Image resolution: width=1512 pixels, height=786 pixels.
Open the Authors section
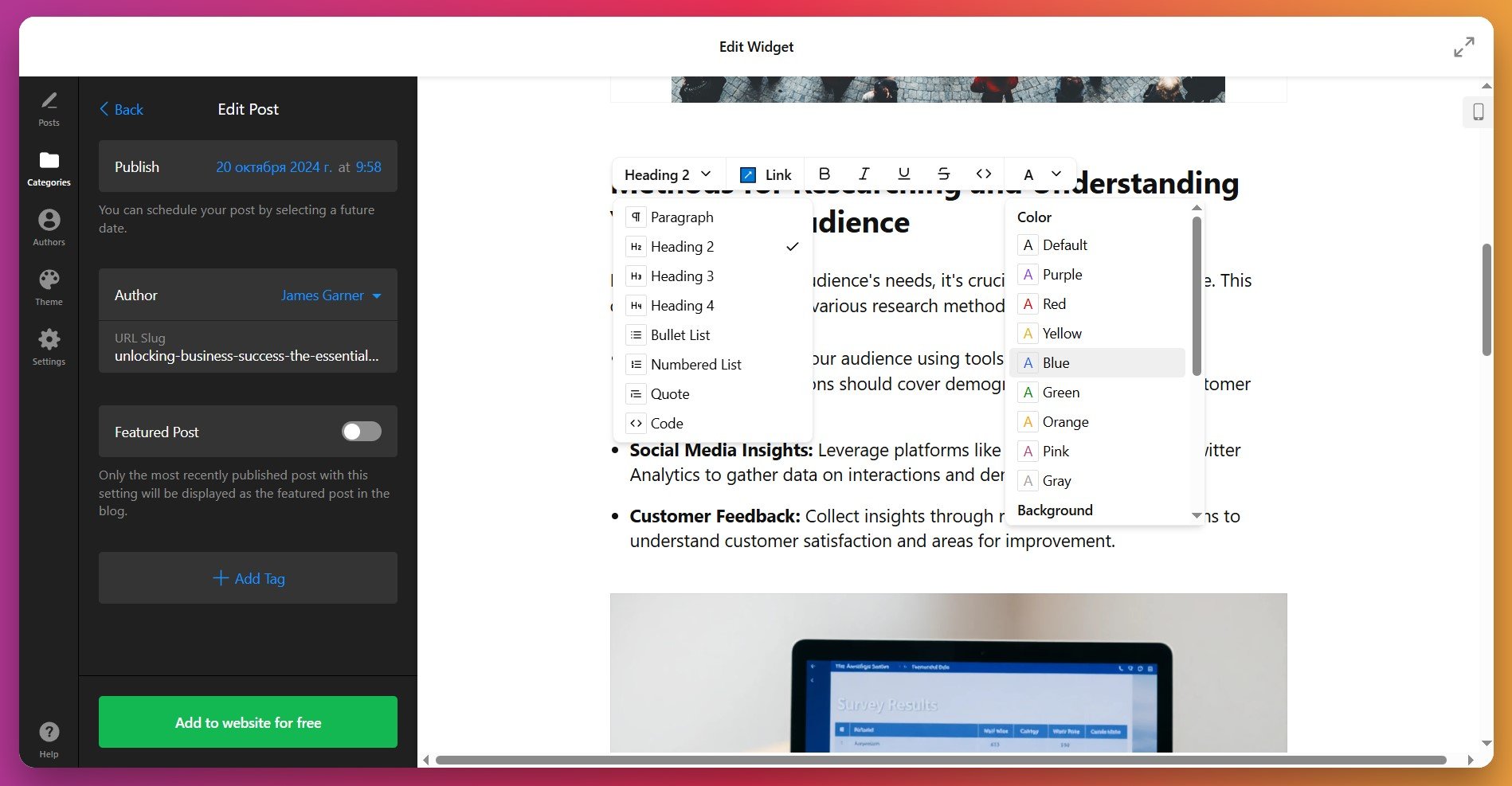coord(49,226)
